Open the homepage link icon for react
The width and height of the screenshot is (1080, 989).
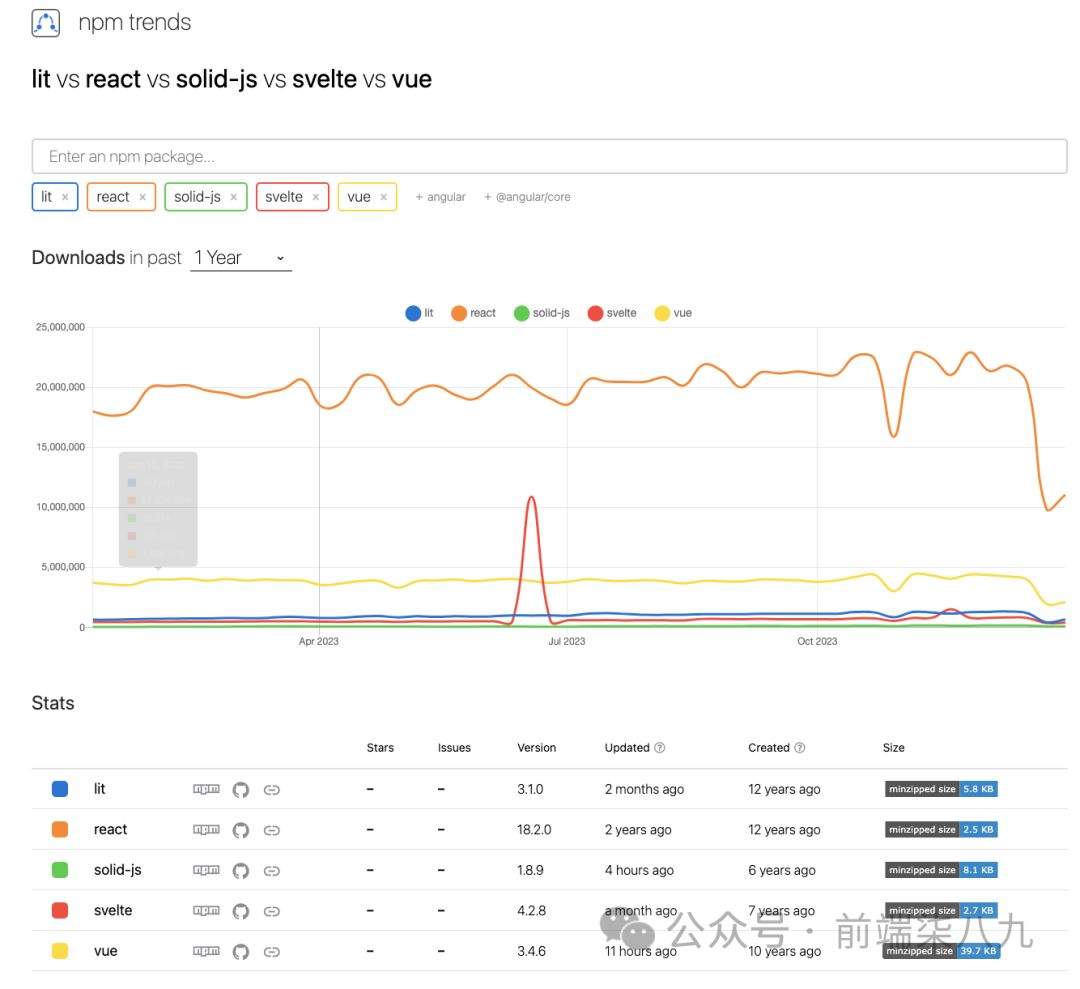pos(271,830)
